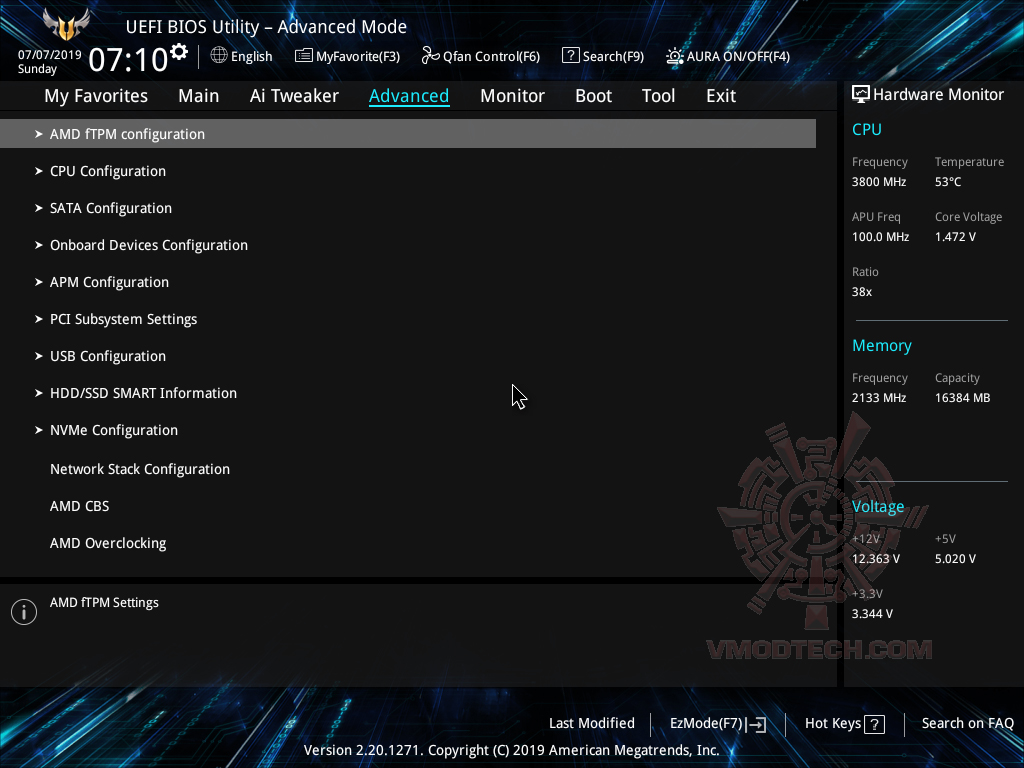Expand APM Configuration arrow
The width and height of the screenshot is (1024, 768).
click(x=39, y=282)
